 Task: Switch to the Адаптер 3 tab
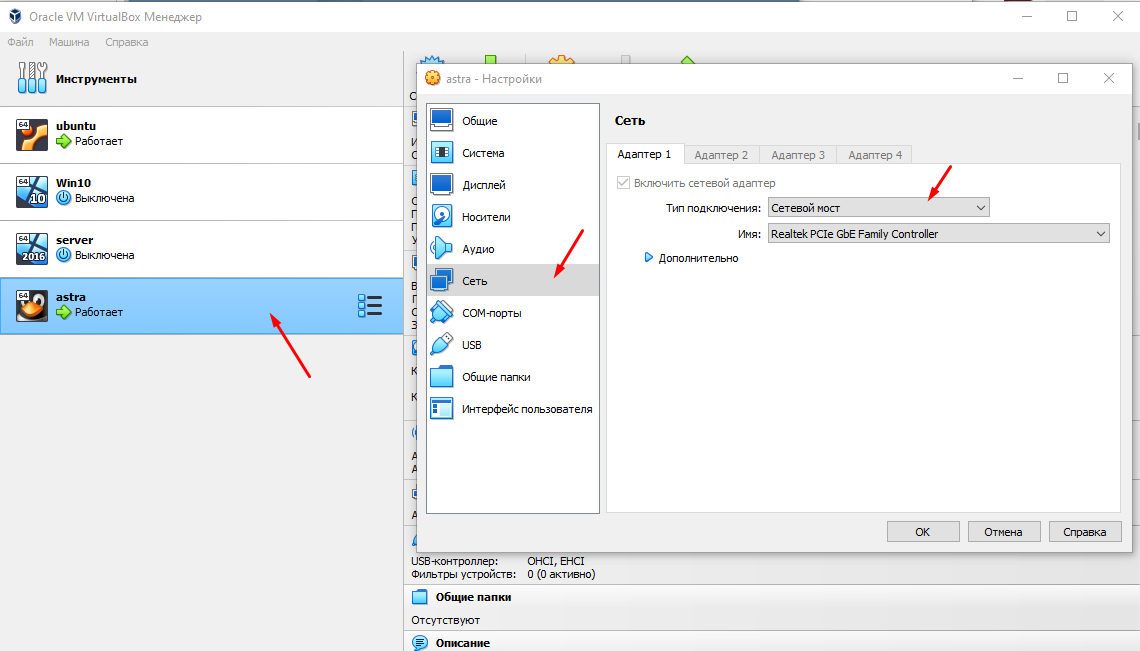pyautogui.click(x=798, y=155)
